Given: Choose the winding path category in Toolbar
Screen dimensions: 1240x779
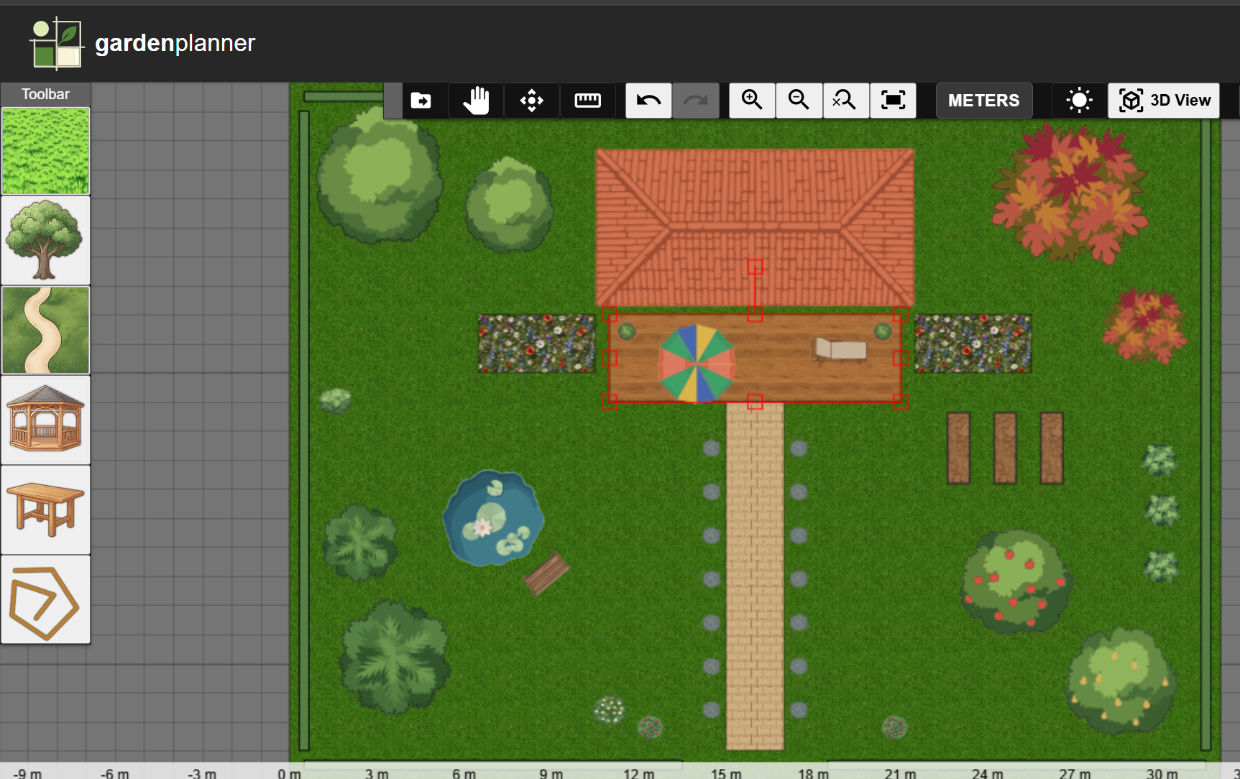Looking at the screenshot, I should pyautogui.click(x=46, y=330).
